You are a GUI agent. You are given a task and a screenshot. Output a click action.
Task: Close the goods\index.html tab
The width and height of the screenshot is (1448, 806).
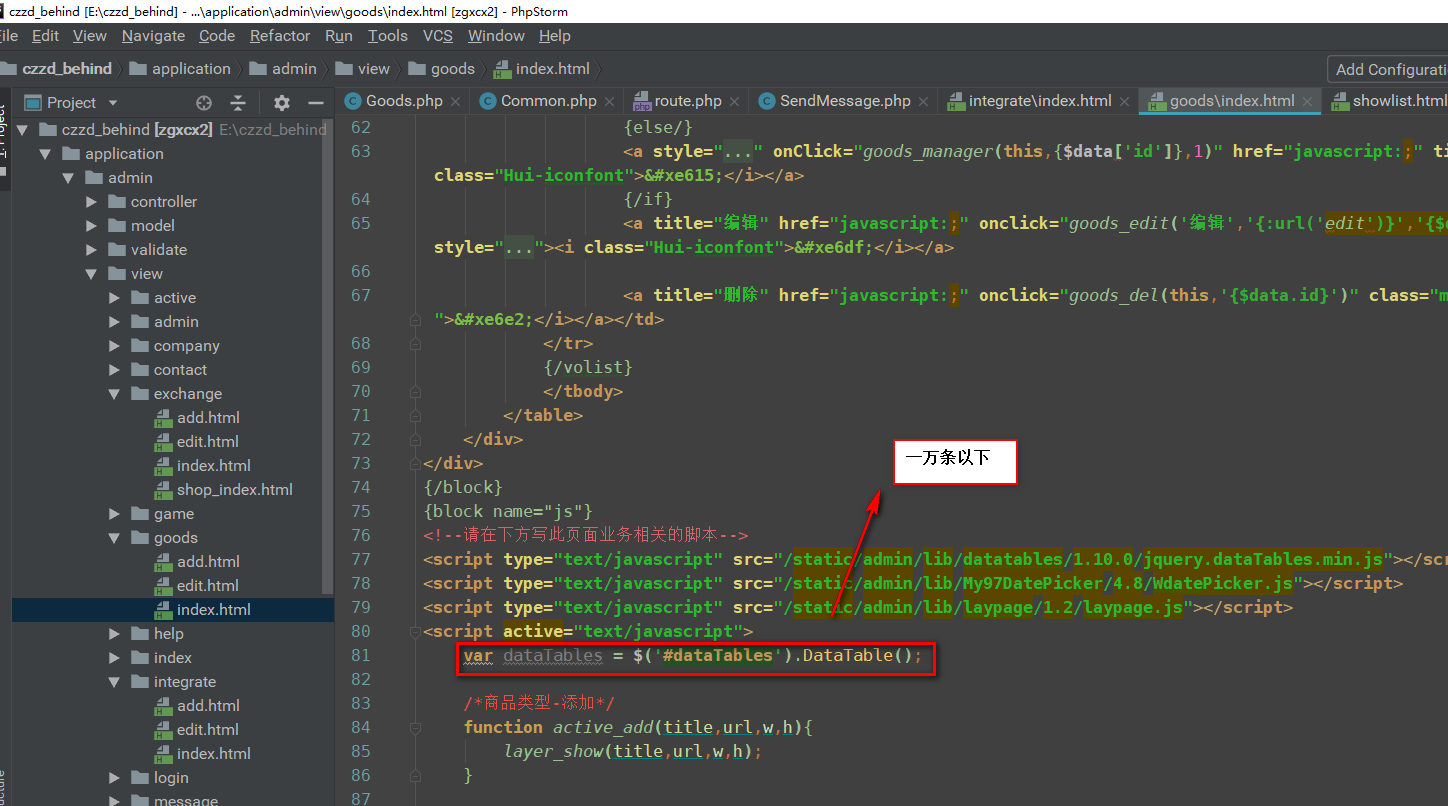tap(1307, 101)
